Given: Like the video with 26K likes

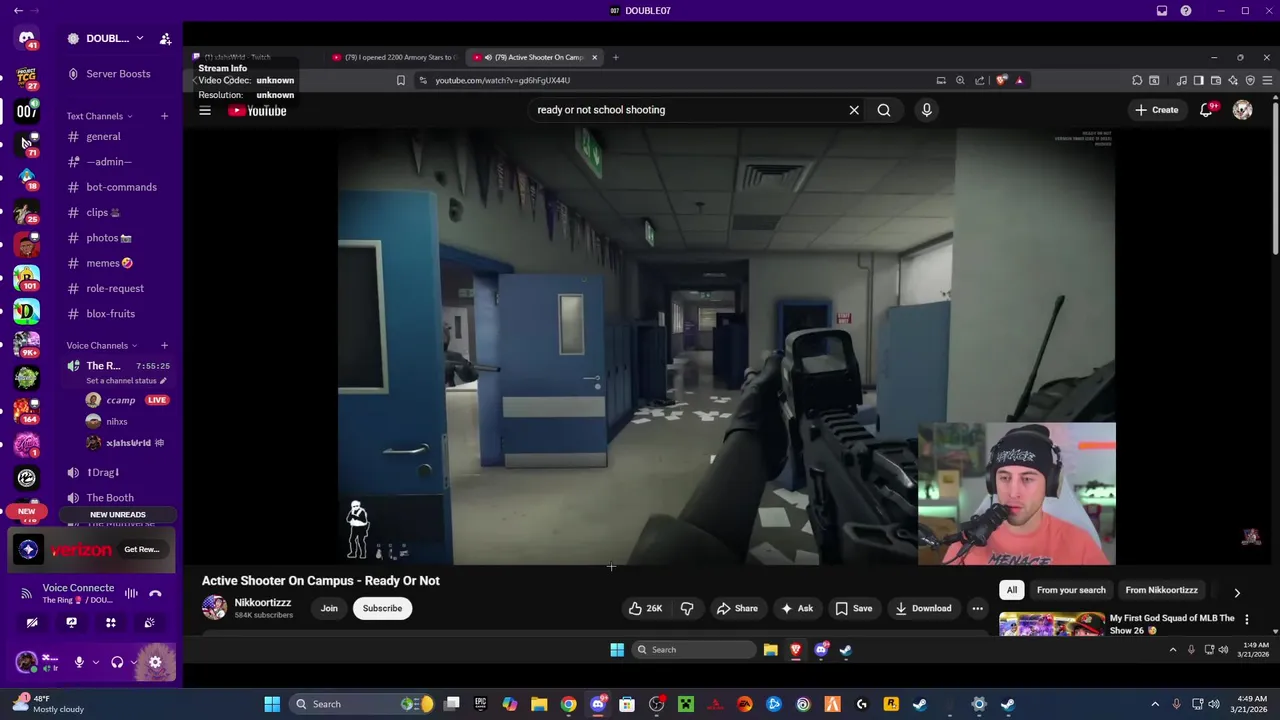Looking at the screenshot, I should [645, 608].
